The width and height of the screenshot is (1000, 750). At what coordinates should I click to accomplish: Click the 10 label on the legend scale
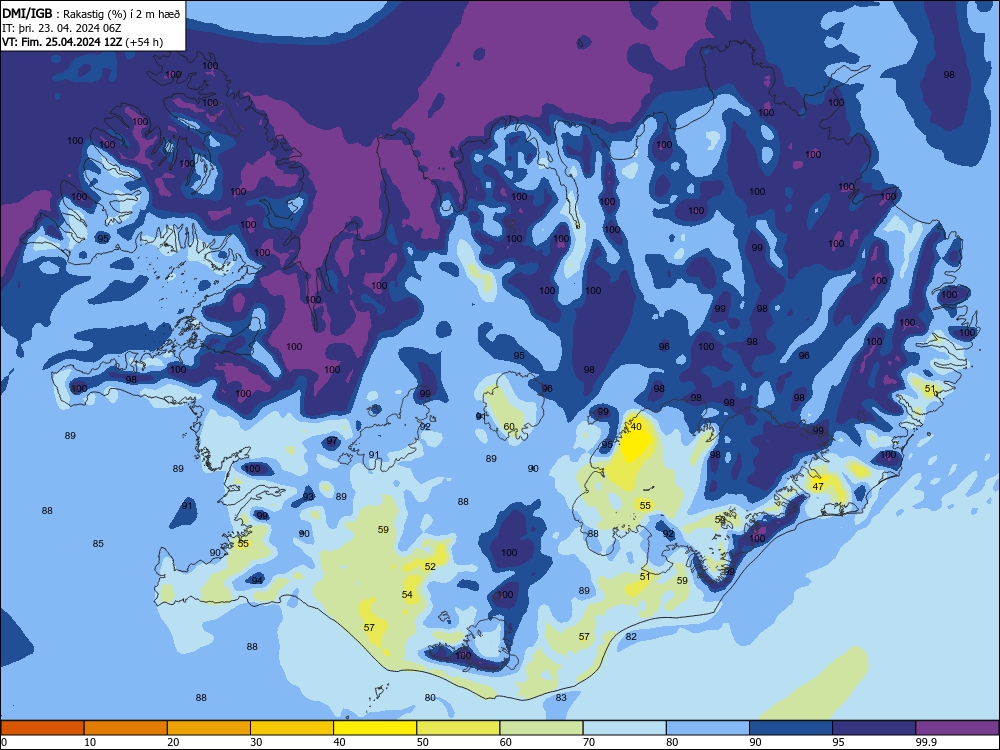[x=90, y=742]
